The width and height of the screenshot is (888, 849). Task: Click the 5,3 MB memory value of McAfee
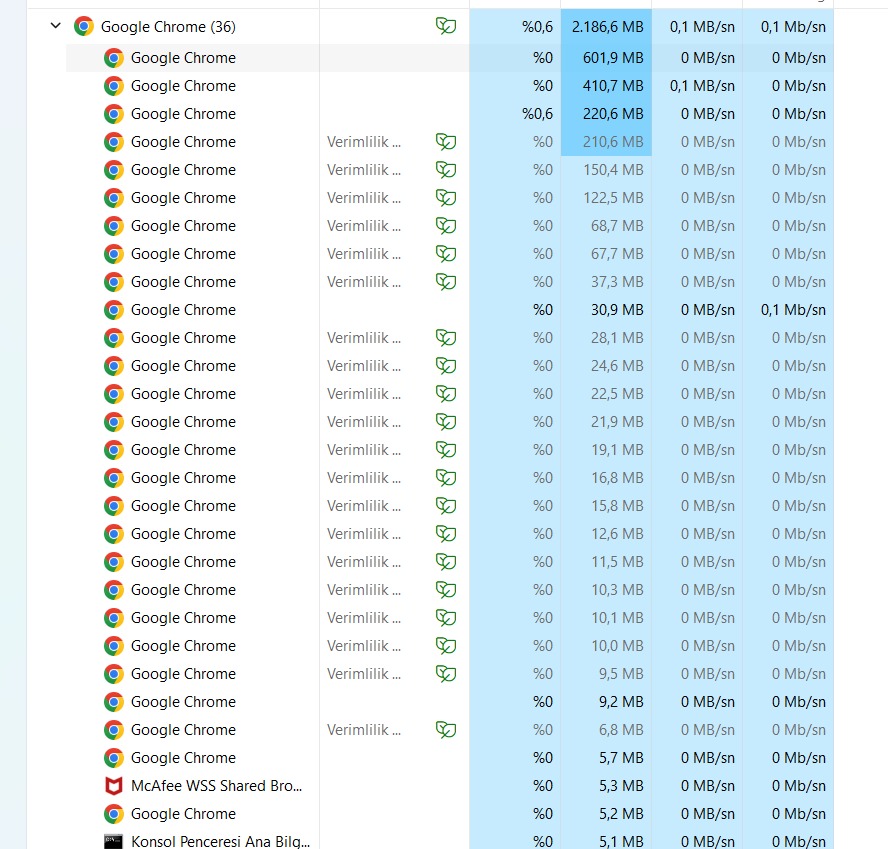pos(621,786)
